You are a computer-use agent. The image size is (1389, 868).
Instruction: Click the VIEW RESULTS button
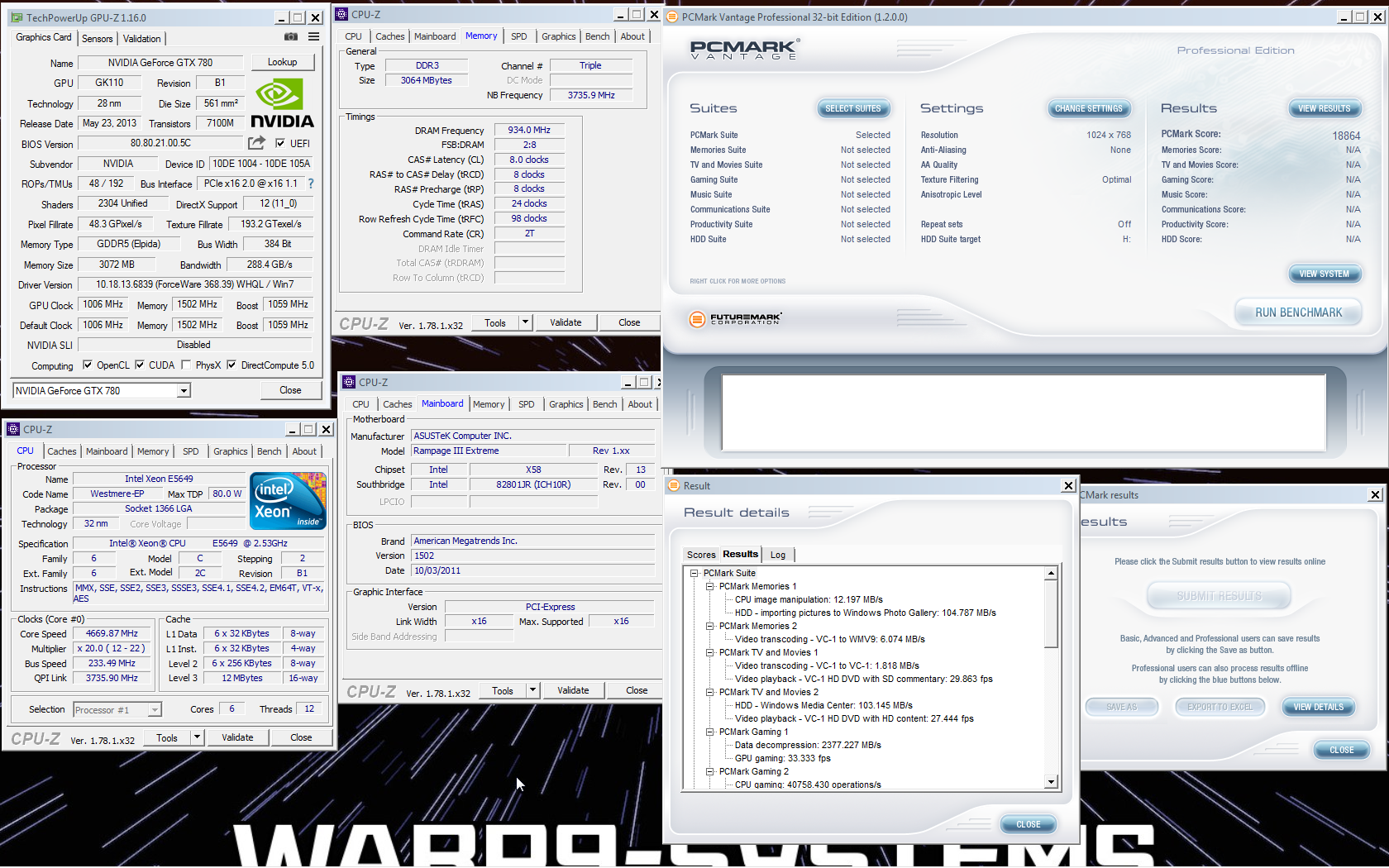pyautogui.click(x=1324, y=108)
